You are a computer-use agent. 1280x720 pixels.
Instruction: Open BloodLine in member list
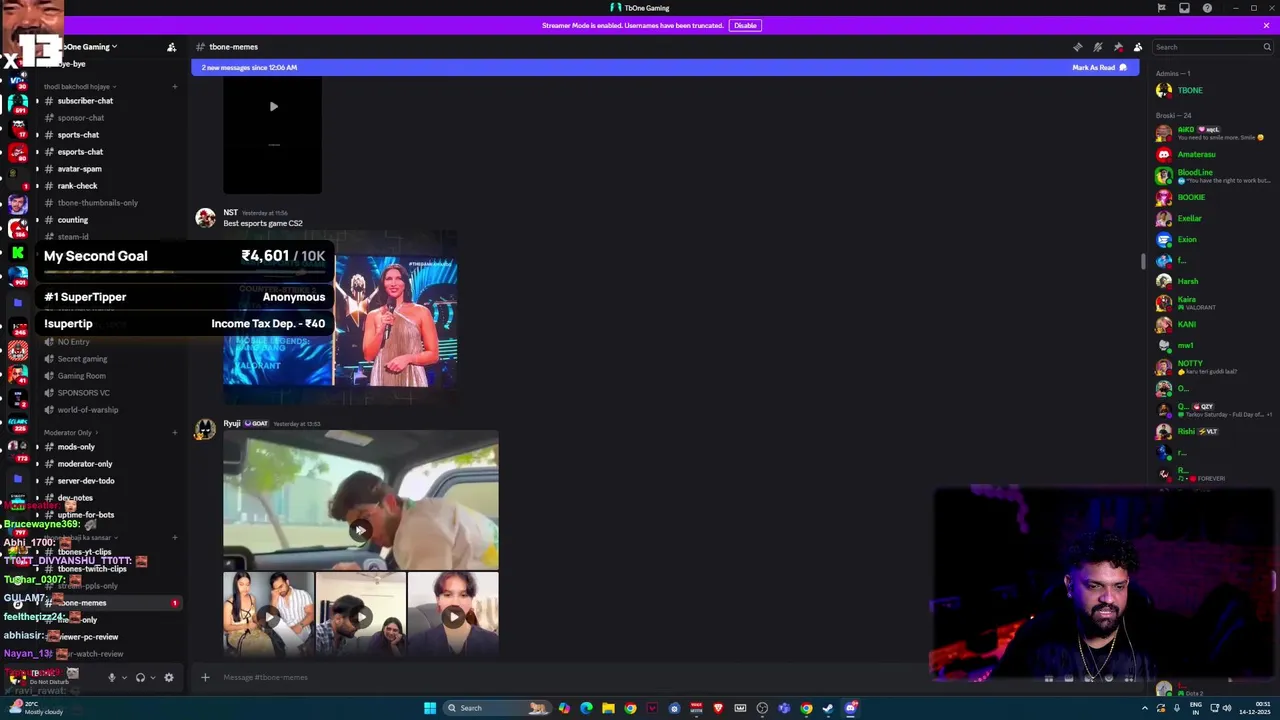coord(1195,176)
